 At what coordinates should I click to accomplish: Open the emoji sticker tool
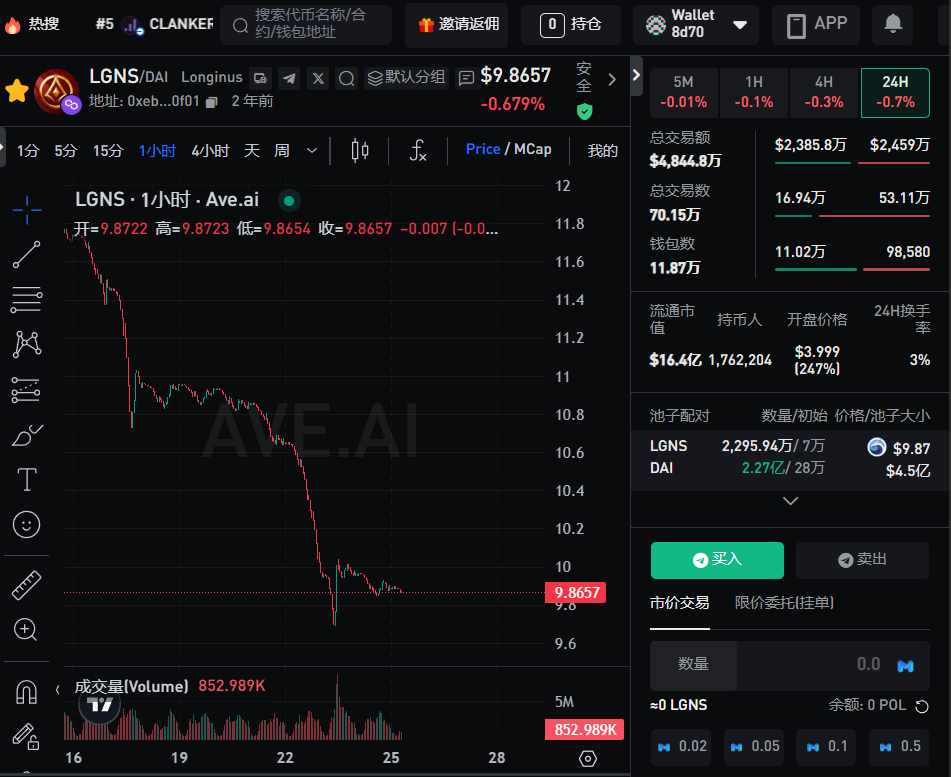[x=26, y=524]
